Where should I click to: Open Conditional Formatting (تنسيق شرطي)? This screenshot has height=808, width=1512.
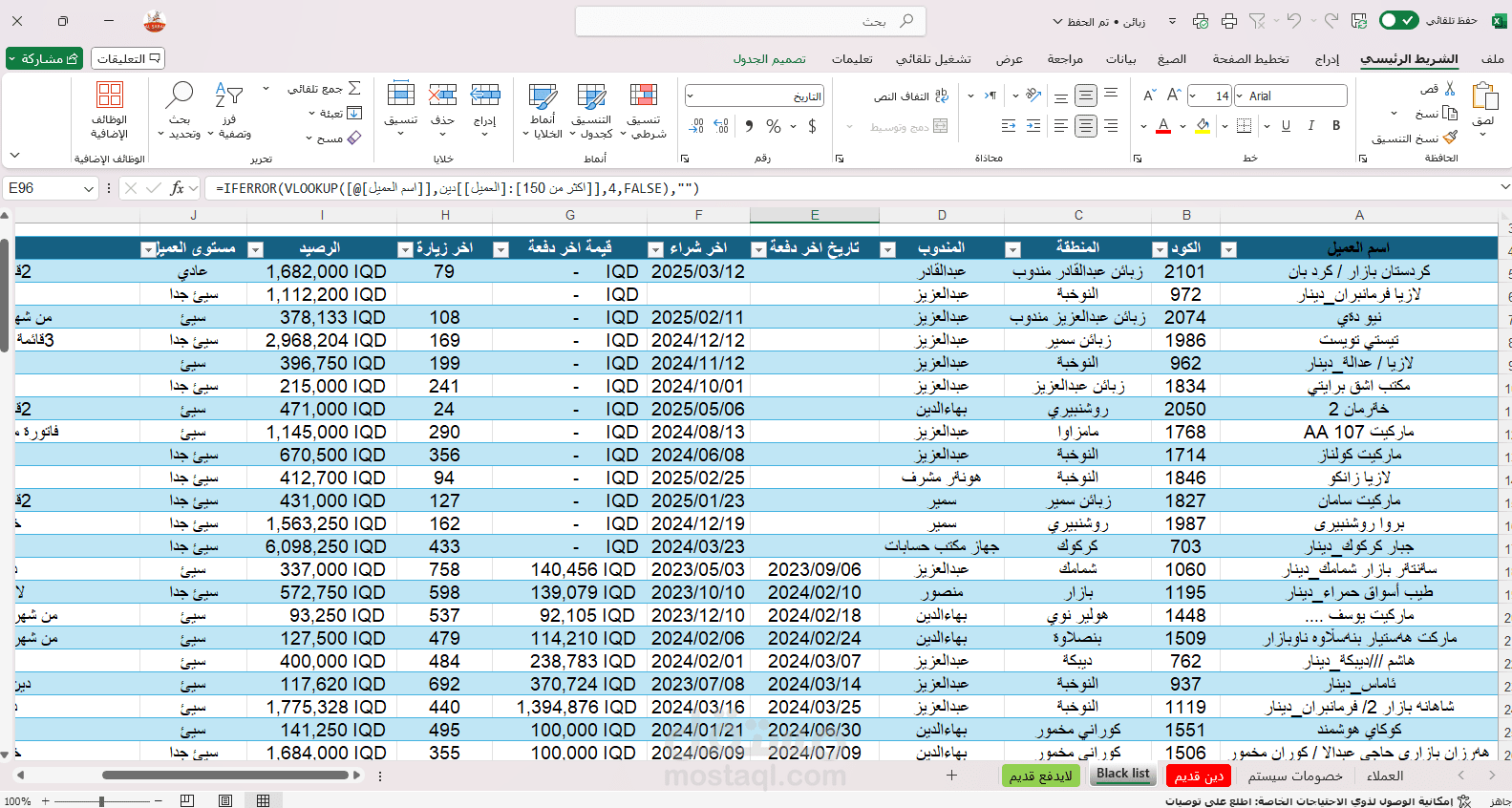[x=644, y=111]
